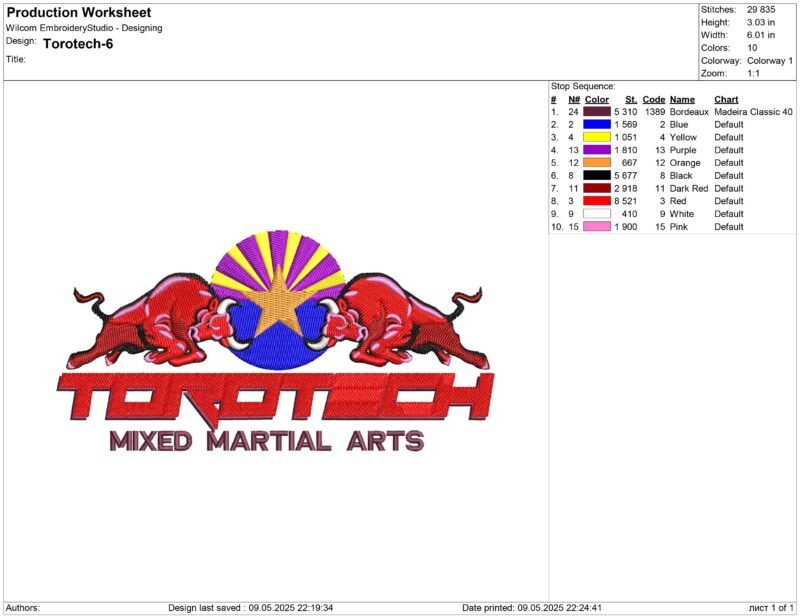Click the Torotech embroidery design preview
The width and height of the screenshot is (800, 616).
coord(276,341)
